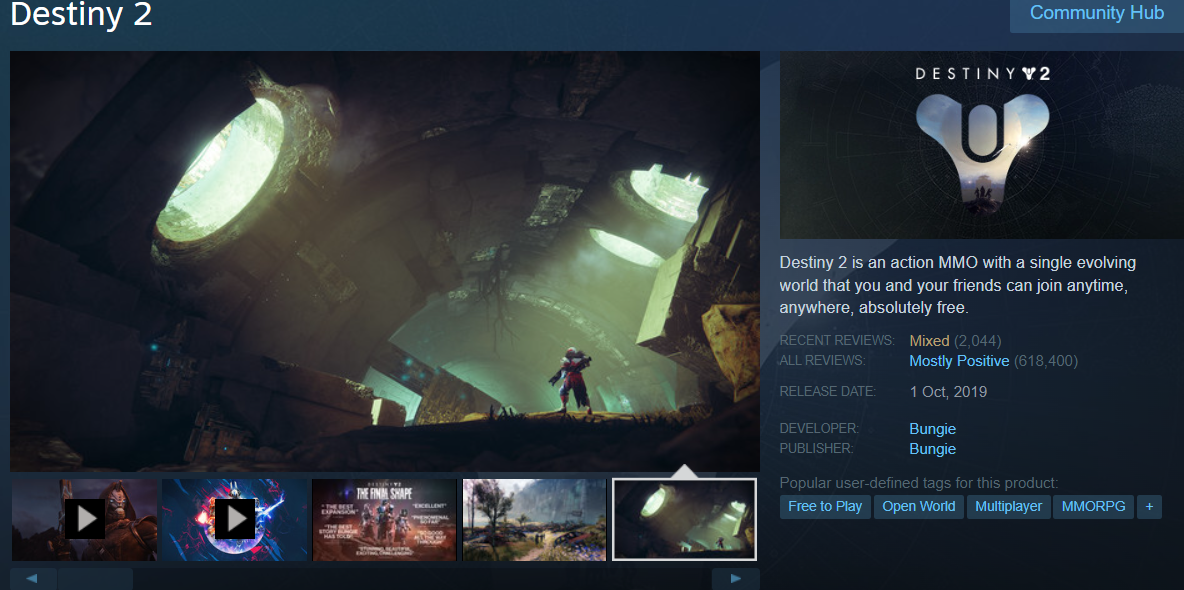Open the Free to Play tag

pyautogui.click(x=825, y=506)
